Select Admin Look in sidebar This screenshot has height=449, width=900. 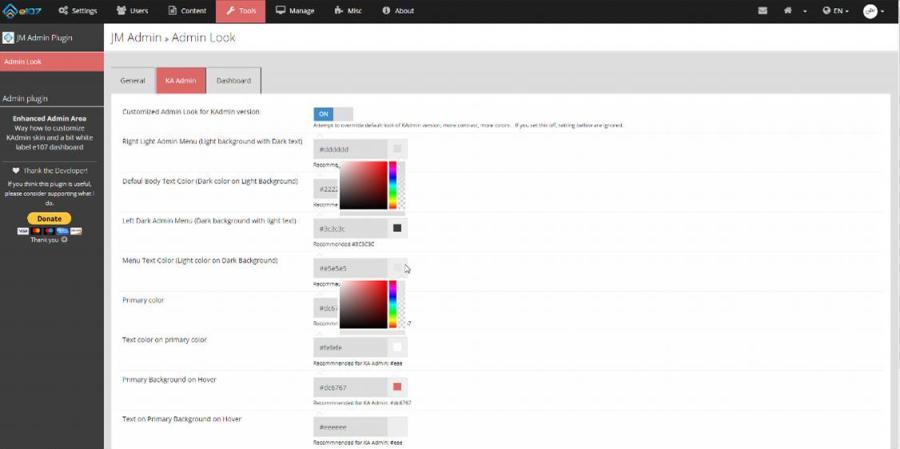52,61
